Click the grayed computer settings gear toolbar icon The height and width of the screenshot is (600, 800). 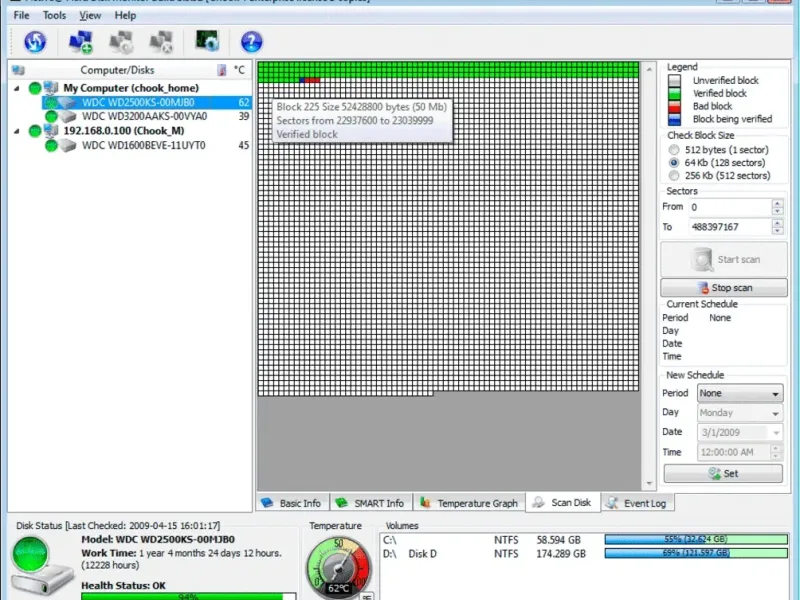(121, 42)
